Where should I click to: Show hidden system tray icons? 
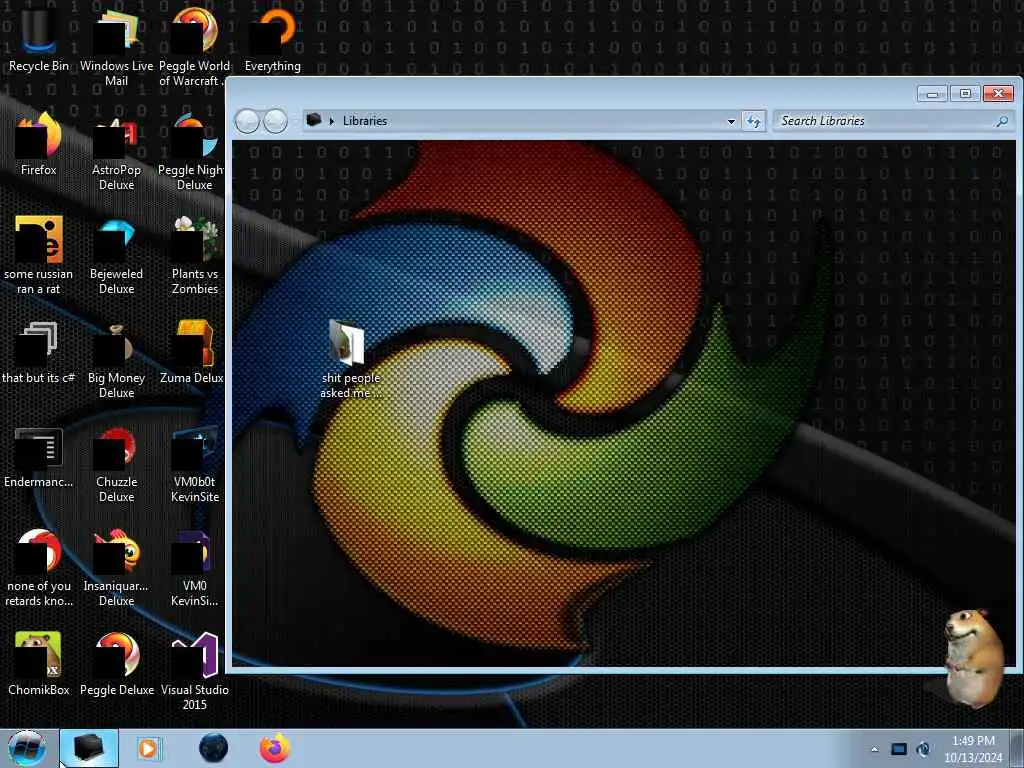874,749
